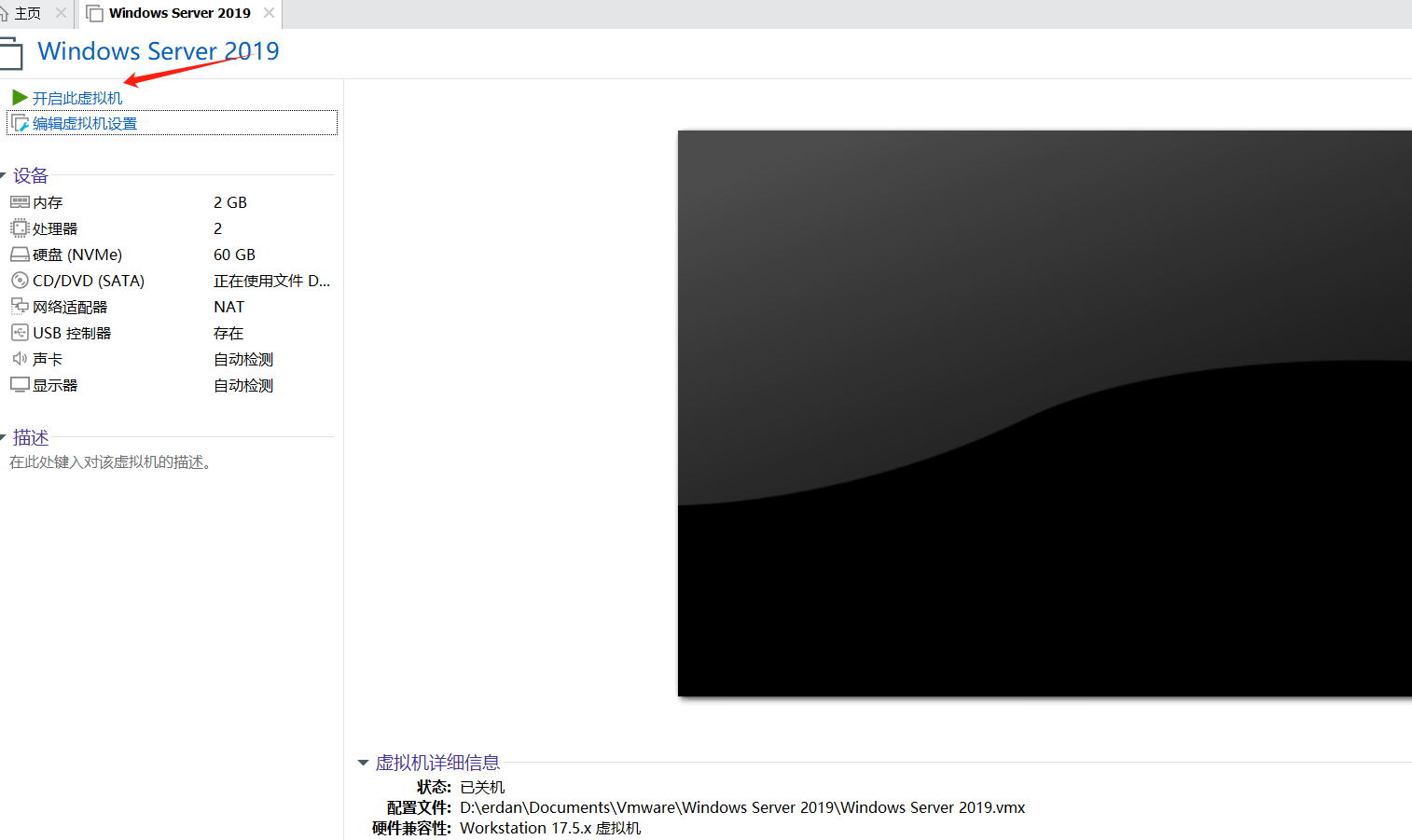Power on VM via 开启此虚拟机 link
This screenshot has height=840, width=1412.
[x=77, y=98]
